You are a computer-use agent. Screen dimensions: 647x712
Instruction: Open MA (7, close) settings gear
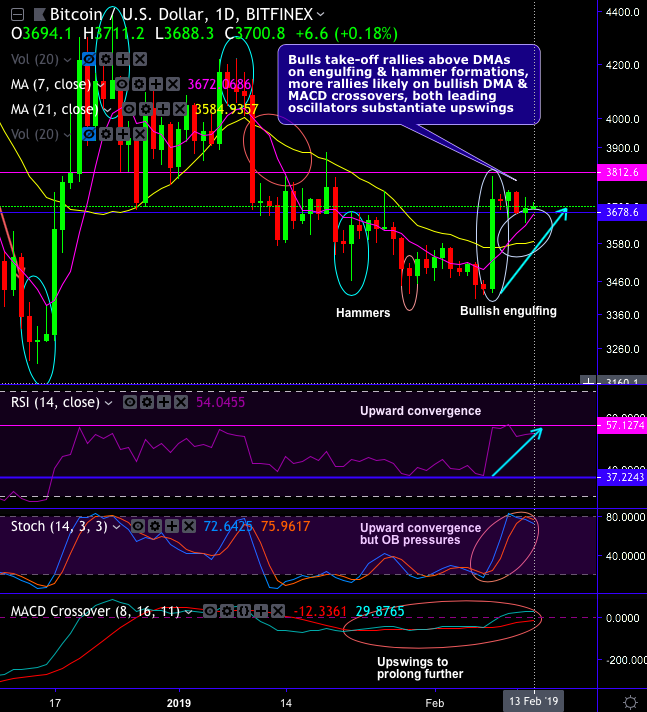[x=139, y=84]
